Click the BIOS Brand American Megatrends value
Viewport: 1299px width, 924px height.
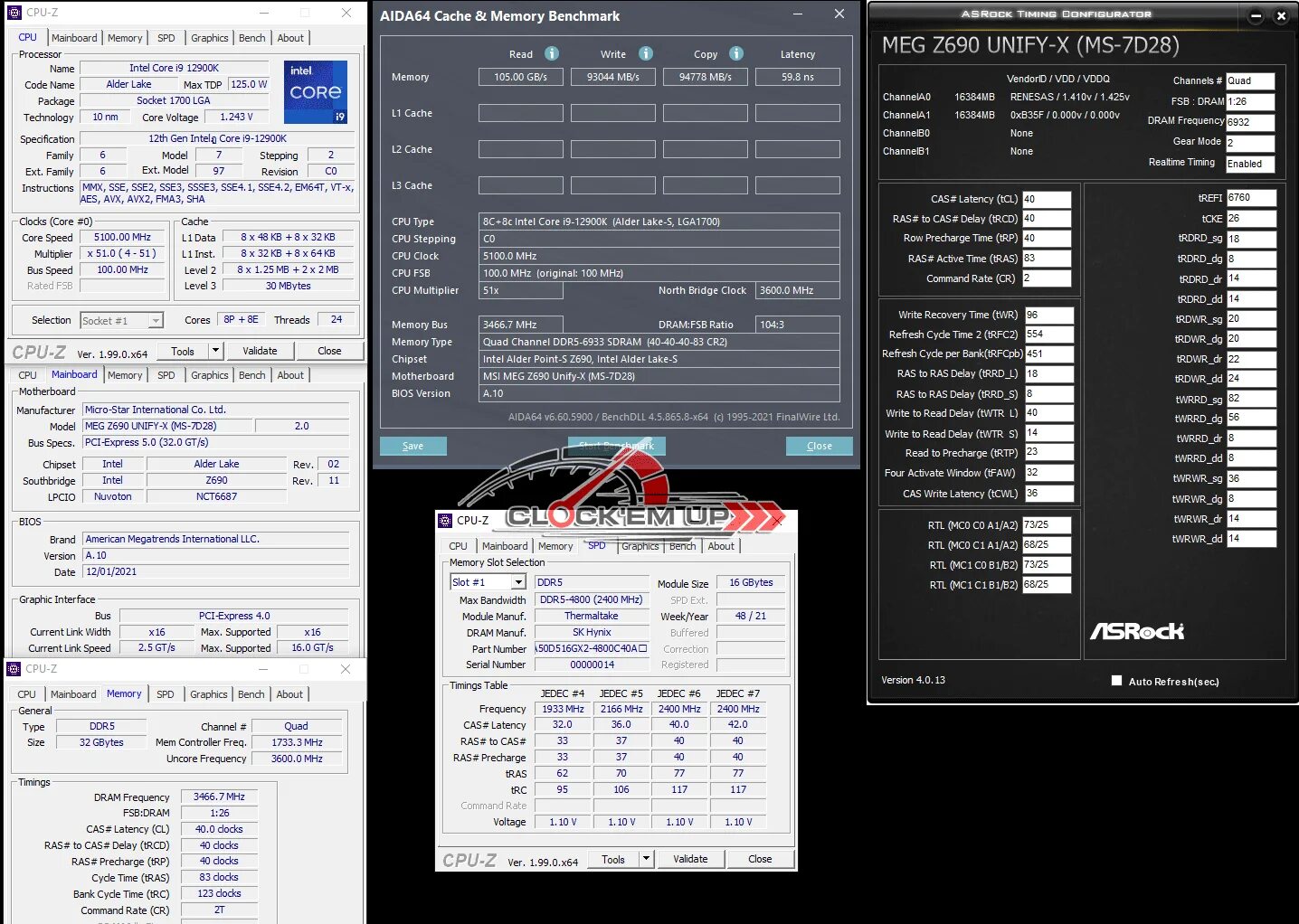[215, 539]
